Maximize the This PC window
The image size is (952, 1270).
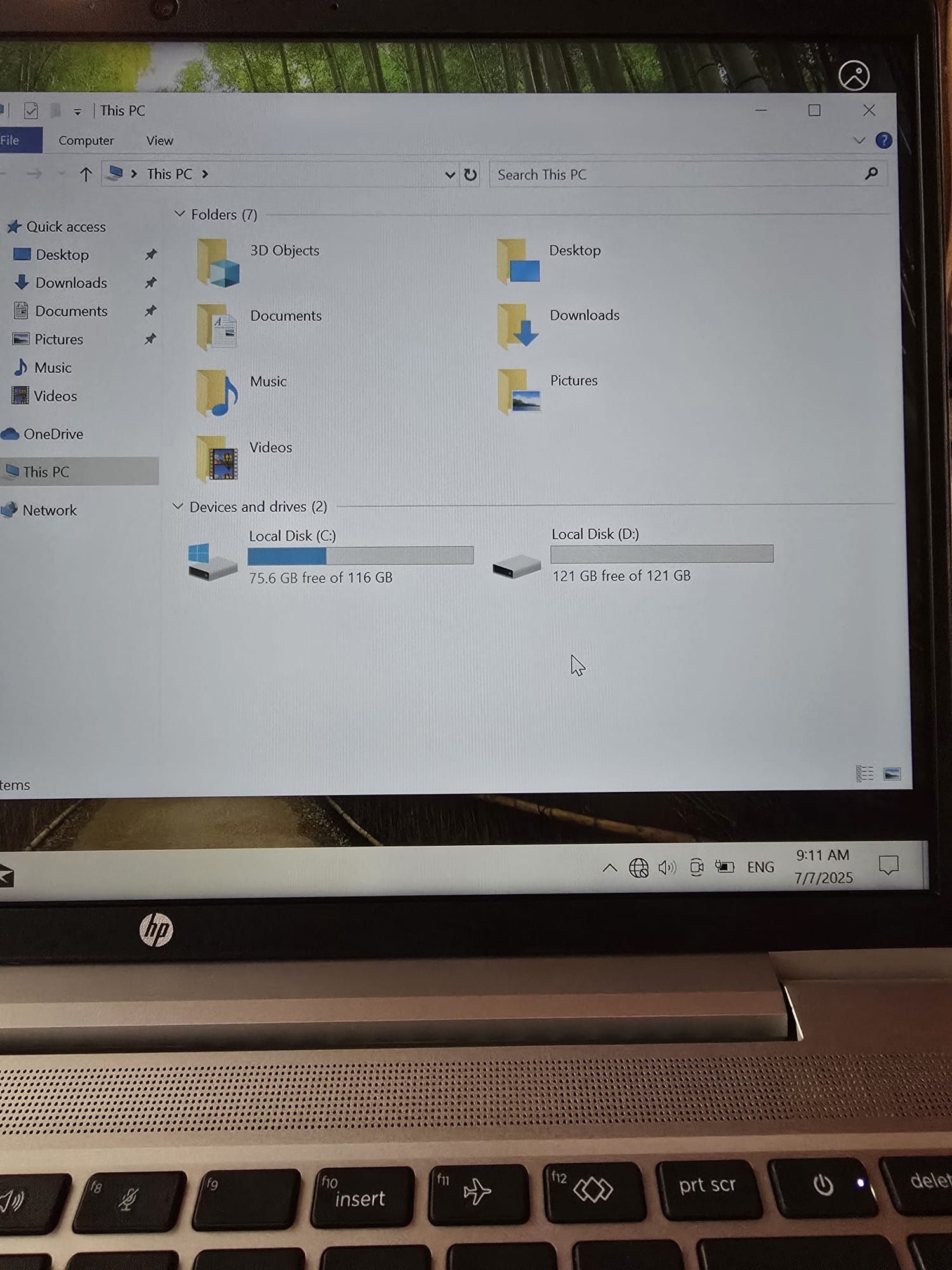coord(814,110)
